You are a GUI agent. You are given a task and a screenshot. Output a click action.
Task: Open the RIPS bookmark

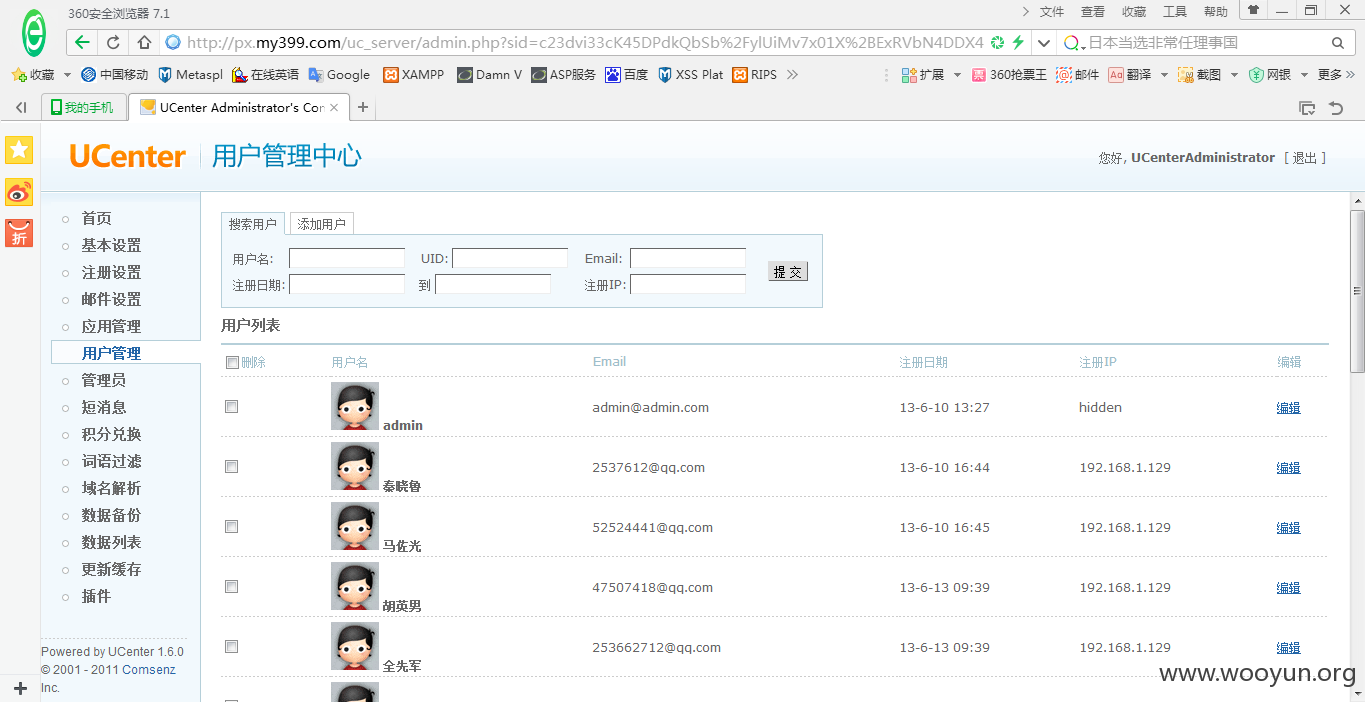(755, 75)
